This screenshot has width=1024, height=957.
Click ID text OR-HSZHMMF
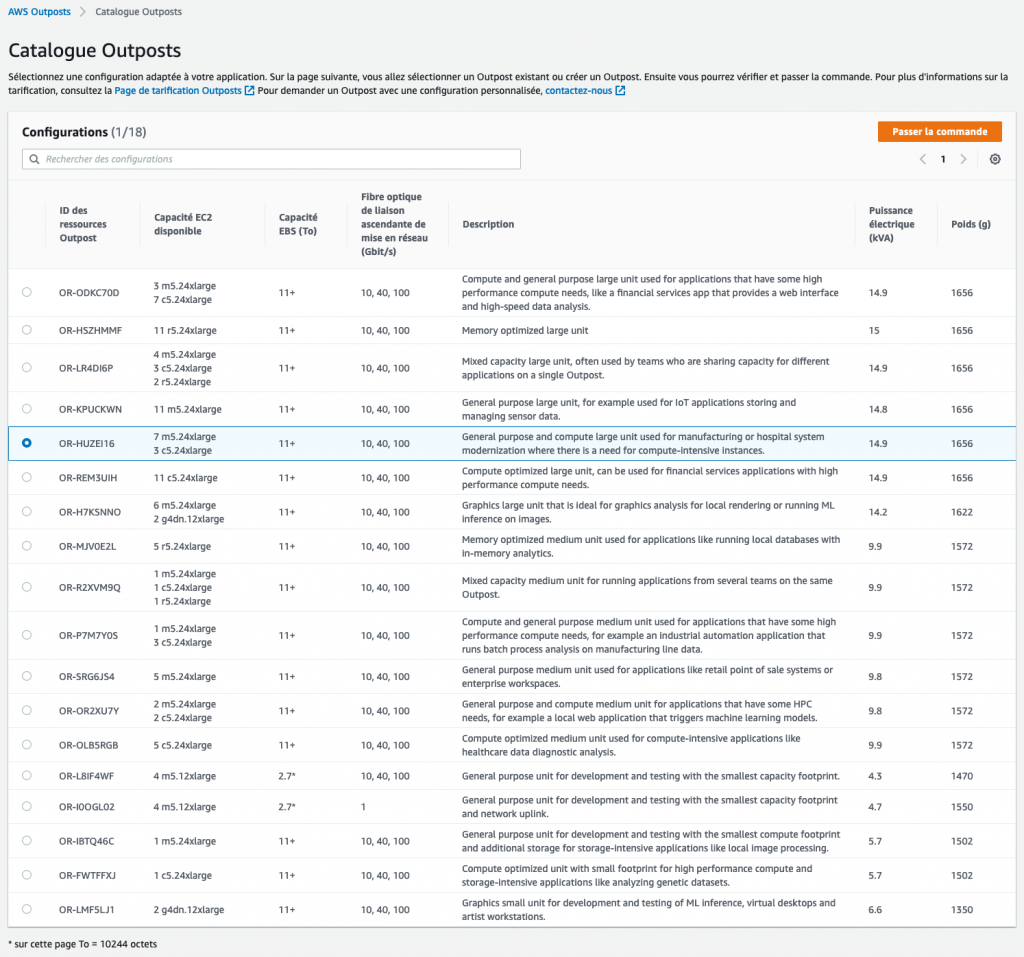pos(90,331)
